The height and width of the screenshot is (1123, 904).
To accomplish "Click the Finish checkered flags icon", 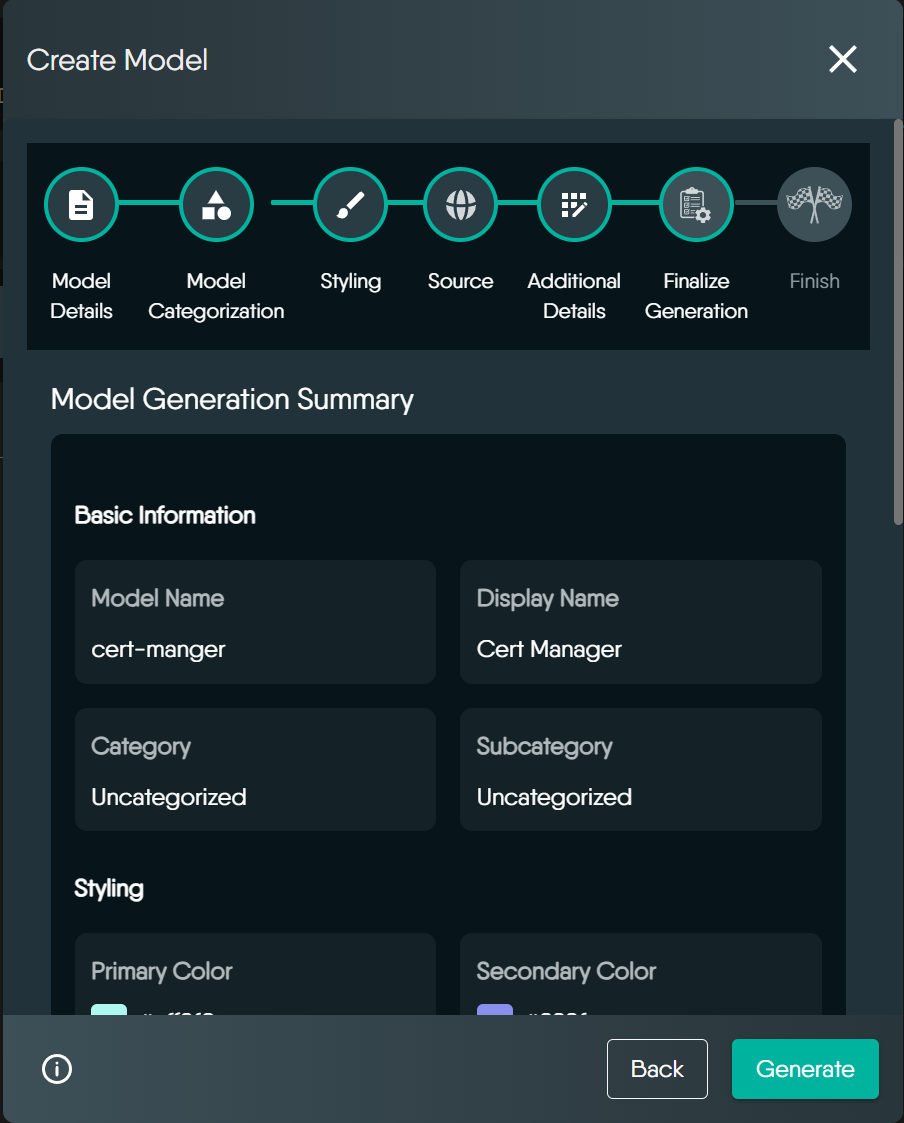I will point(814,205).
